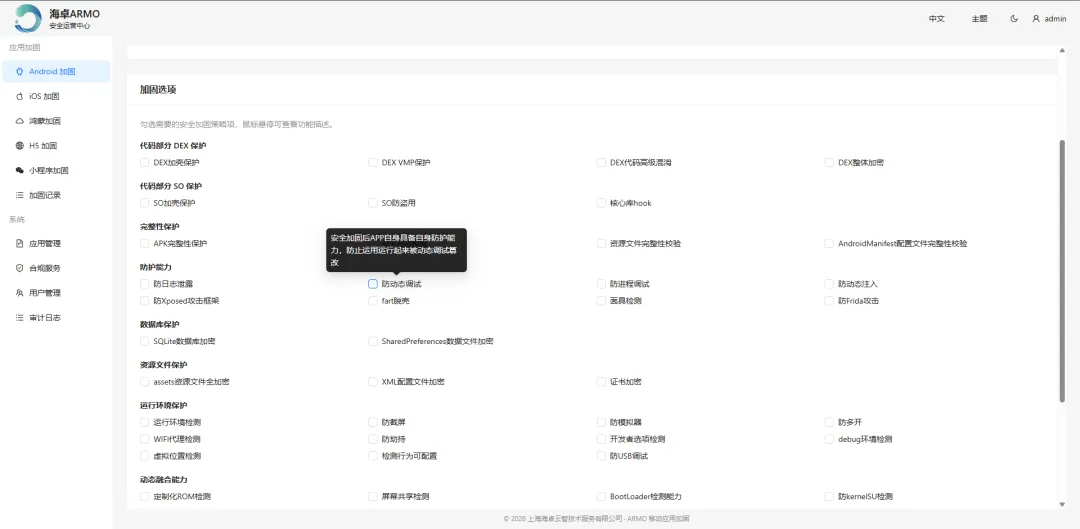The width and height of the screenshot is (1080, 529).
Task: Open 鸿蒙加固 in the sidebar
Action: coord(56,121)
